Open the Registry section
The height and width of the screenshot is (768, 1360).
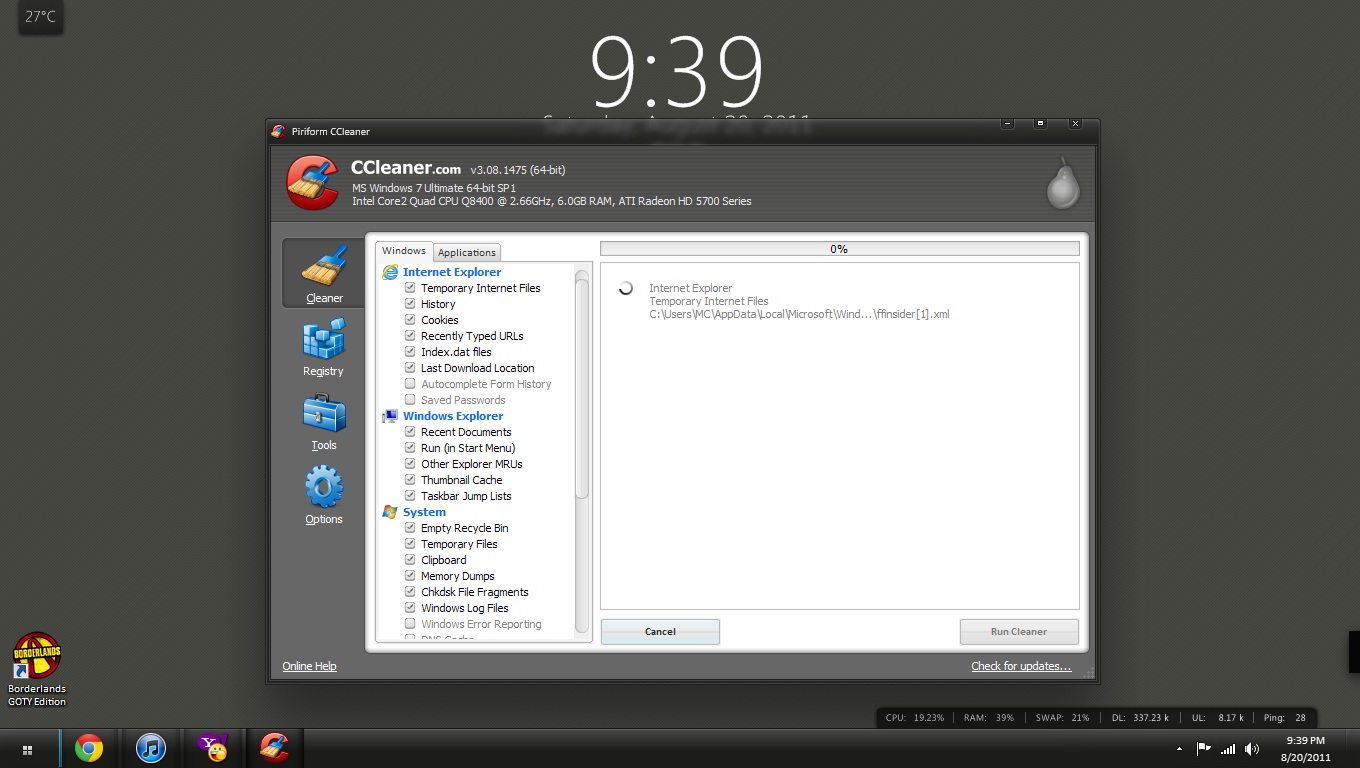(x=323, y=347)
